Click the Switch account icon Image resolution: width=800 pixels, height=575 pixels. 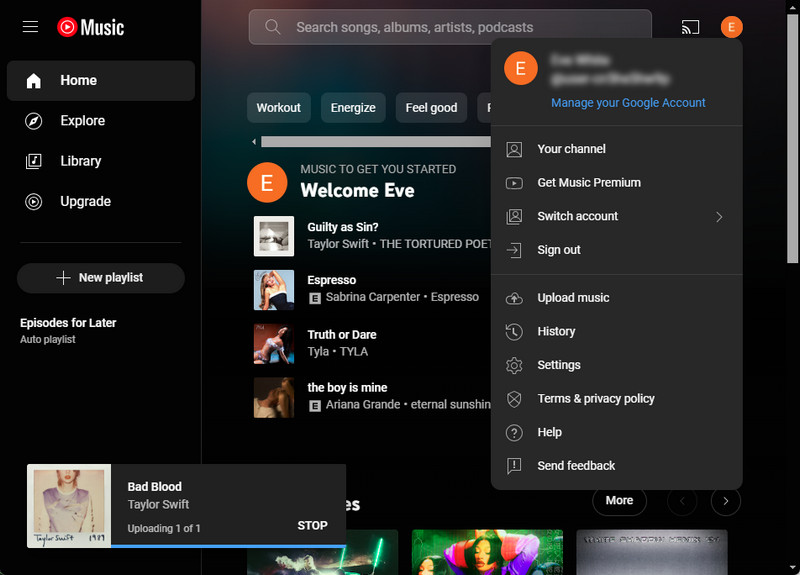click(x=514, y=216)
